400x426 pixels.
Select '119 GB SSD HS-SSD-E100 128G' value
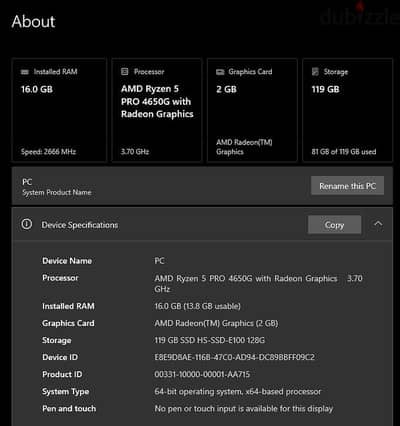click(210, 340)
